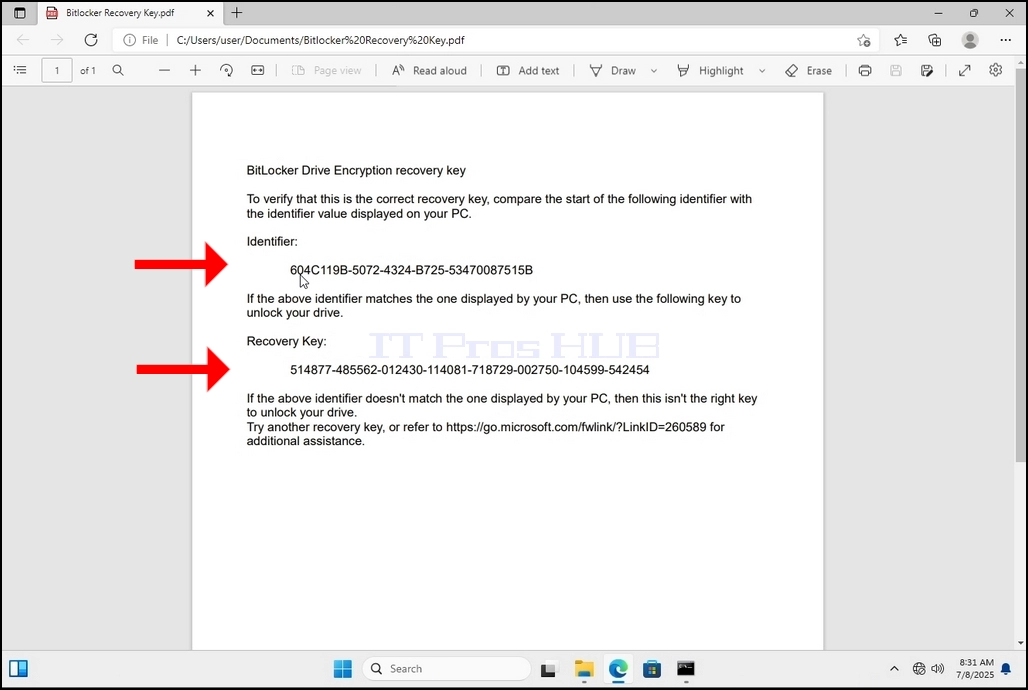Screen dimensions: 1028x690
Task: Open the volume tray icon
Action: click(x=938, y=669)
